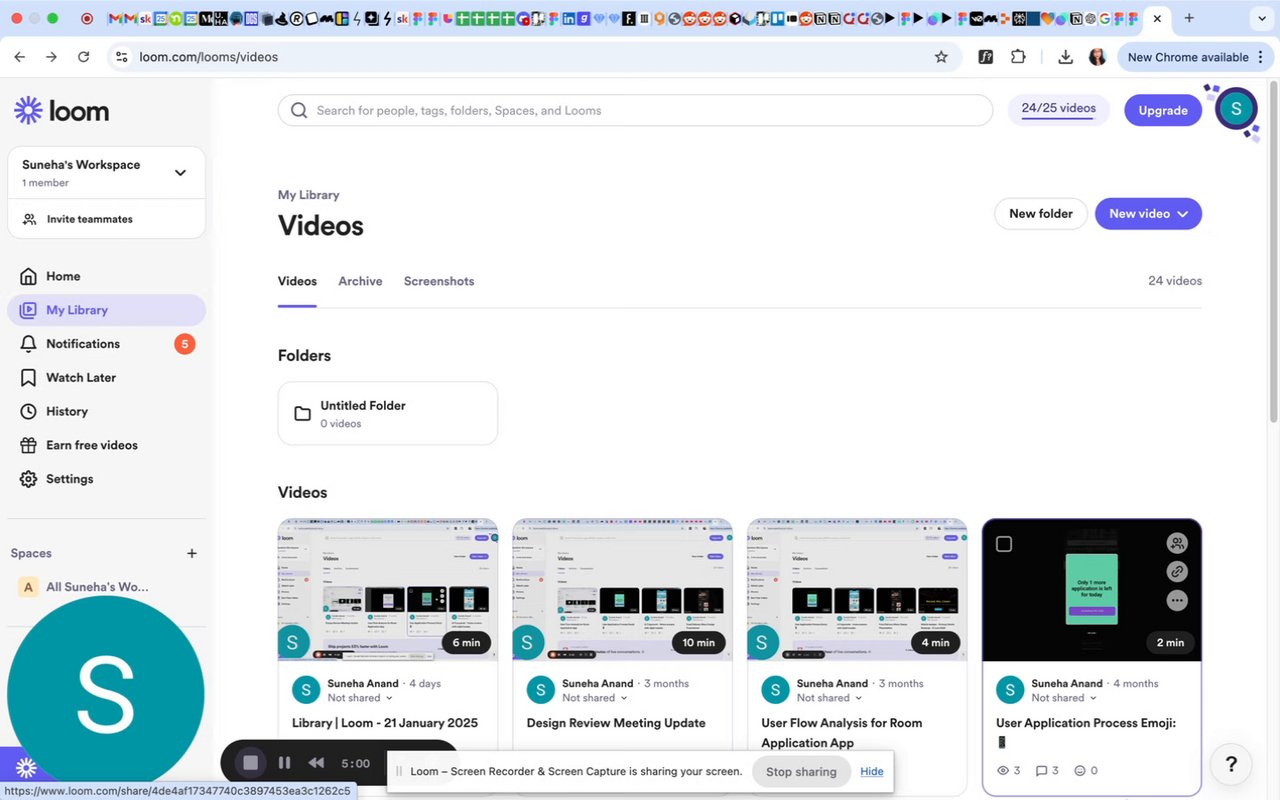Screen dimensions: 1280x800
Task: Stop the Loom recording
Action: click(250, 763)
